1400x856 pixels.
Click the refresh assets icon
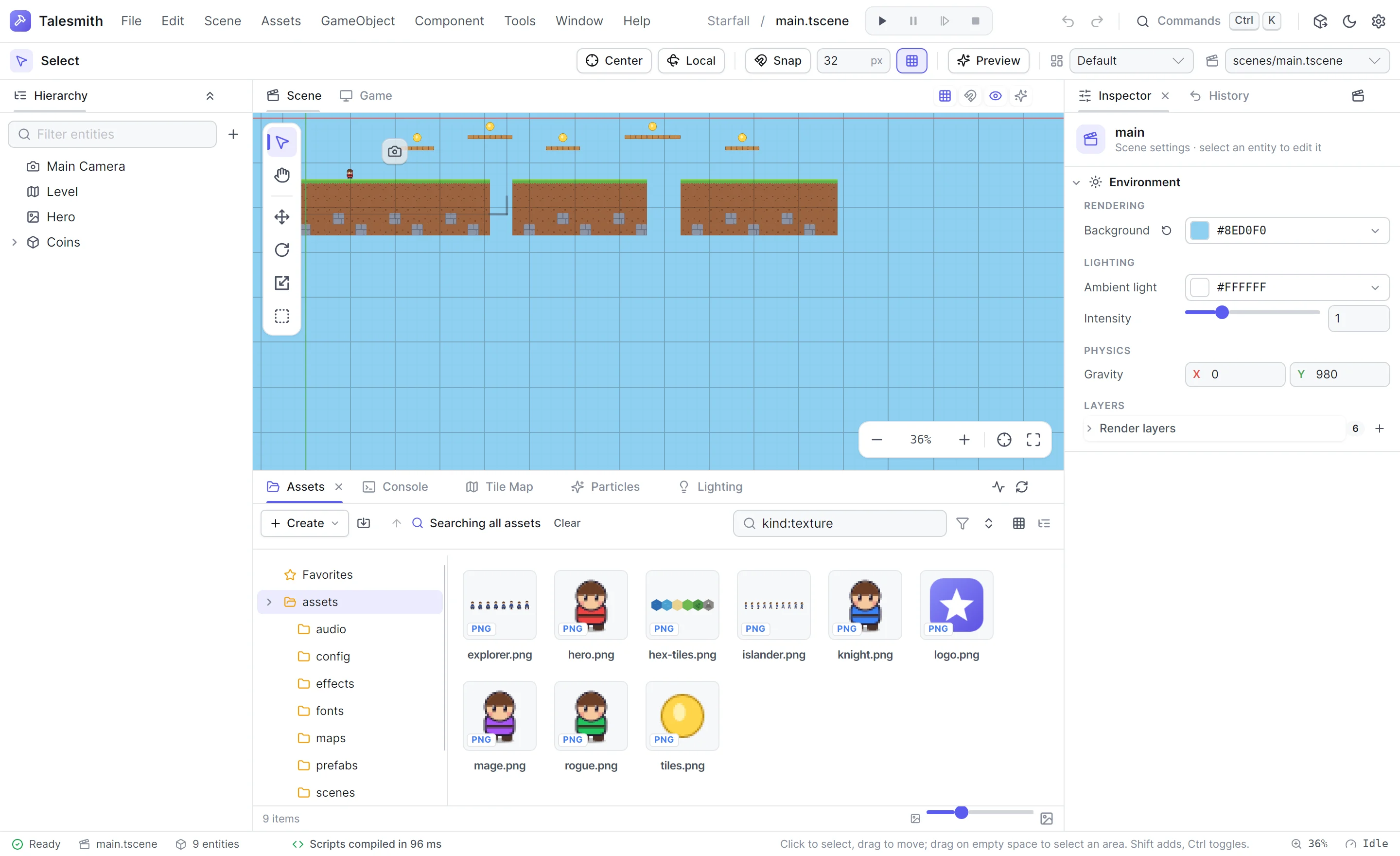point(1022,487)
